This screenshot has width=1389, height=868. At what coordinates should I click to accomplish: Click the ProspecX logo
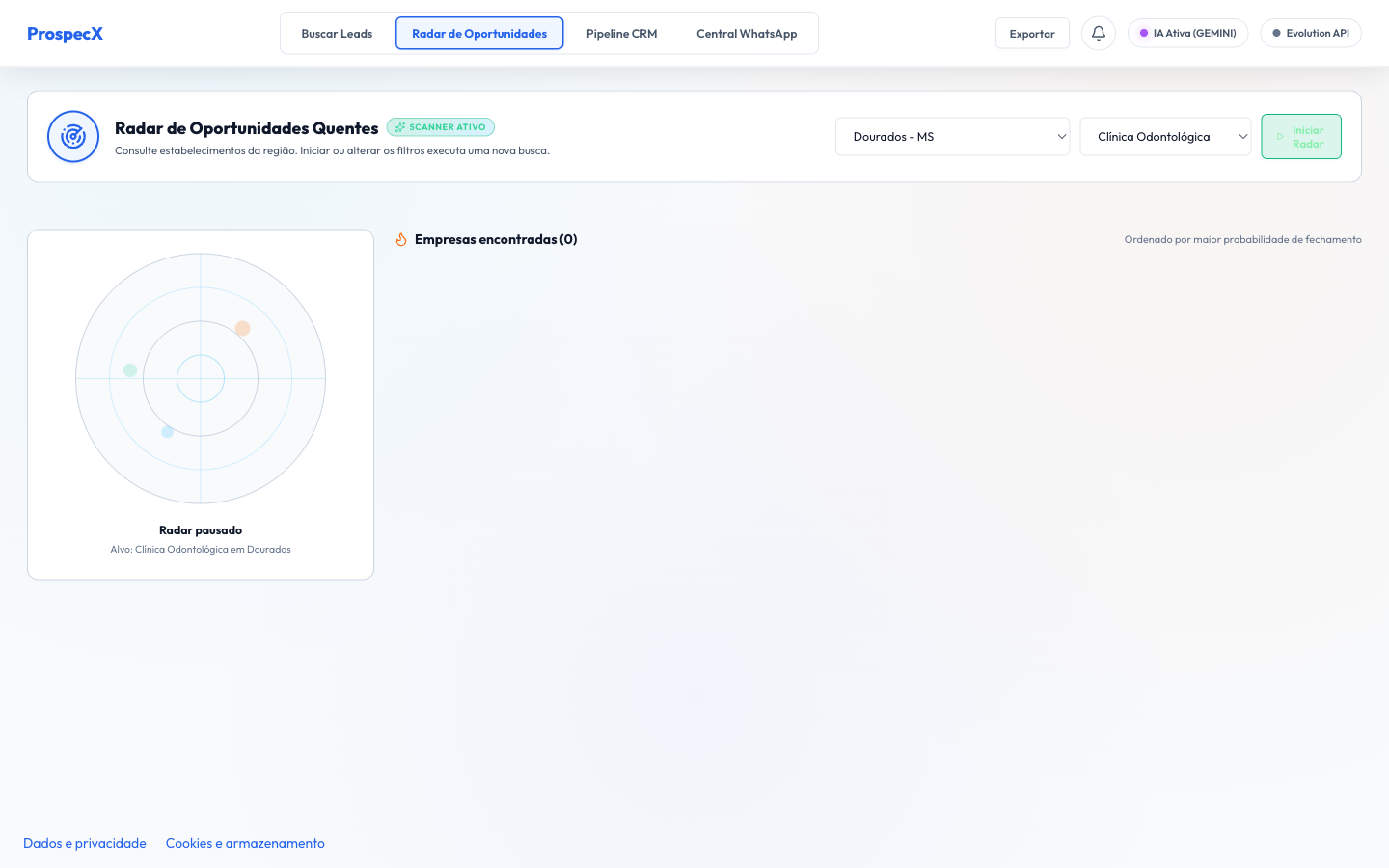pos(65,34)
